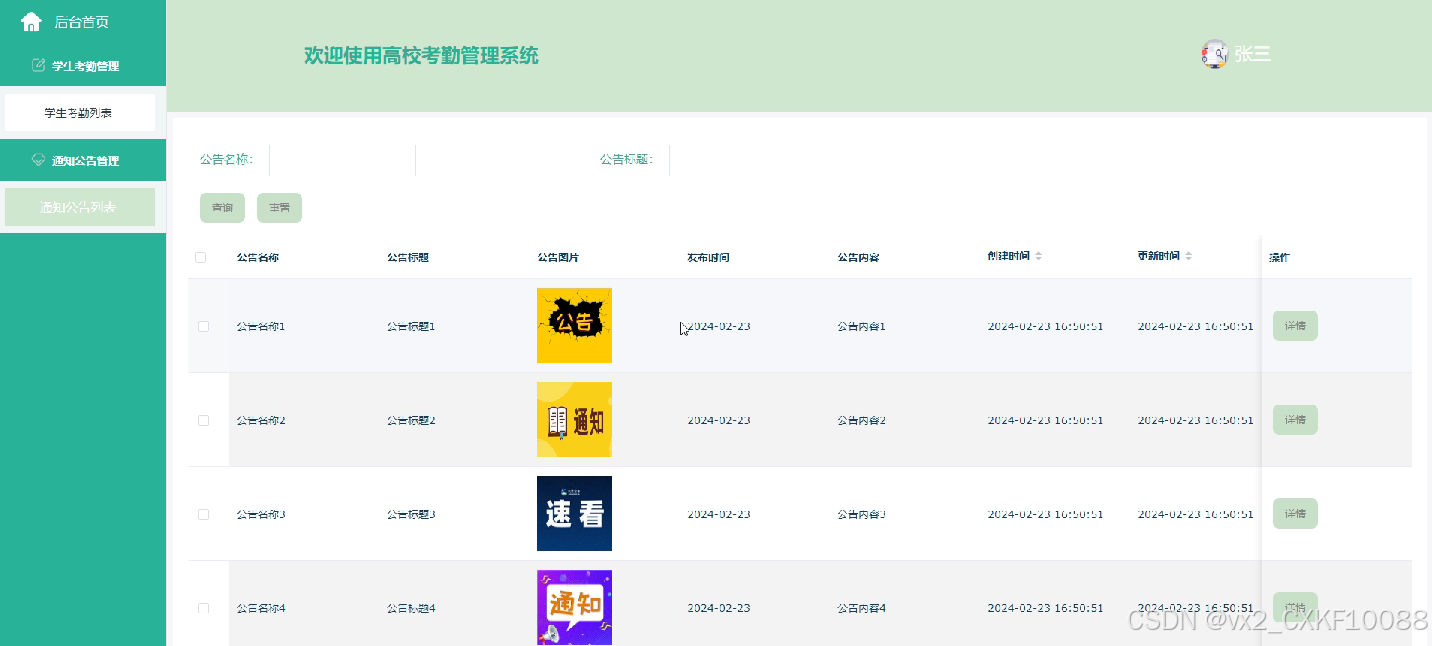Click the user avatar beside 张三
This screenshot has width=1432, height=646.
pos(1214,54)
